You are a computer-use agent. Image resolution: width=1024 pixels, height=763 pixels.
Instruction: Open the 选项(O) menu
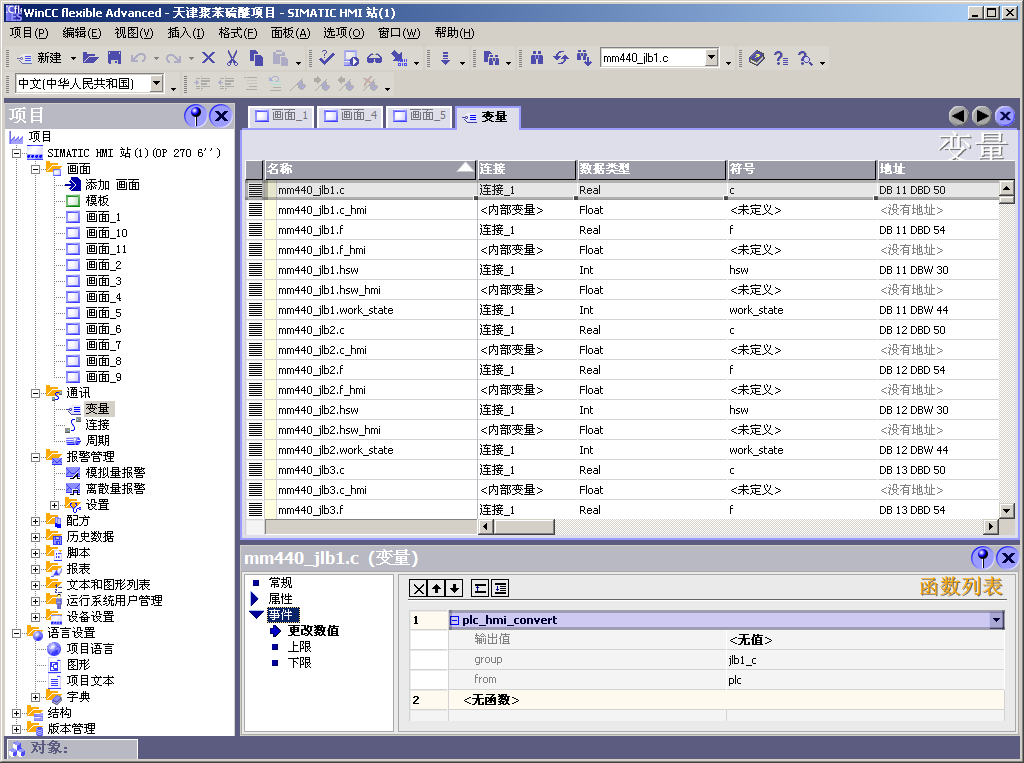coord(343,33)
